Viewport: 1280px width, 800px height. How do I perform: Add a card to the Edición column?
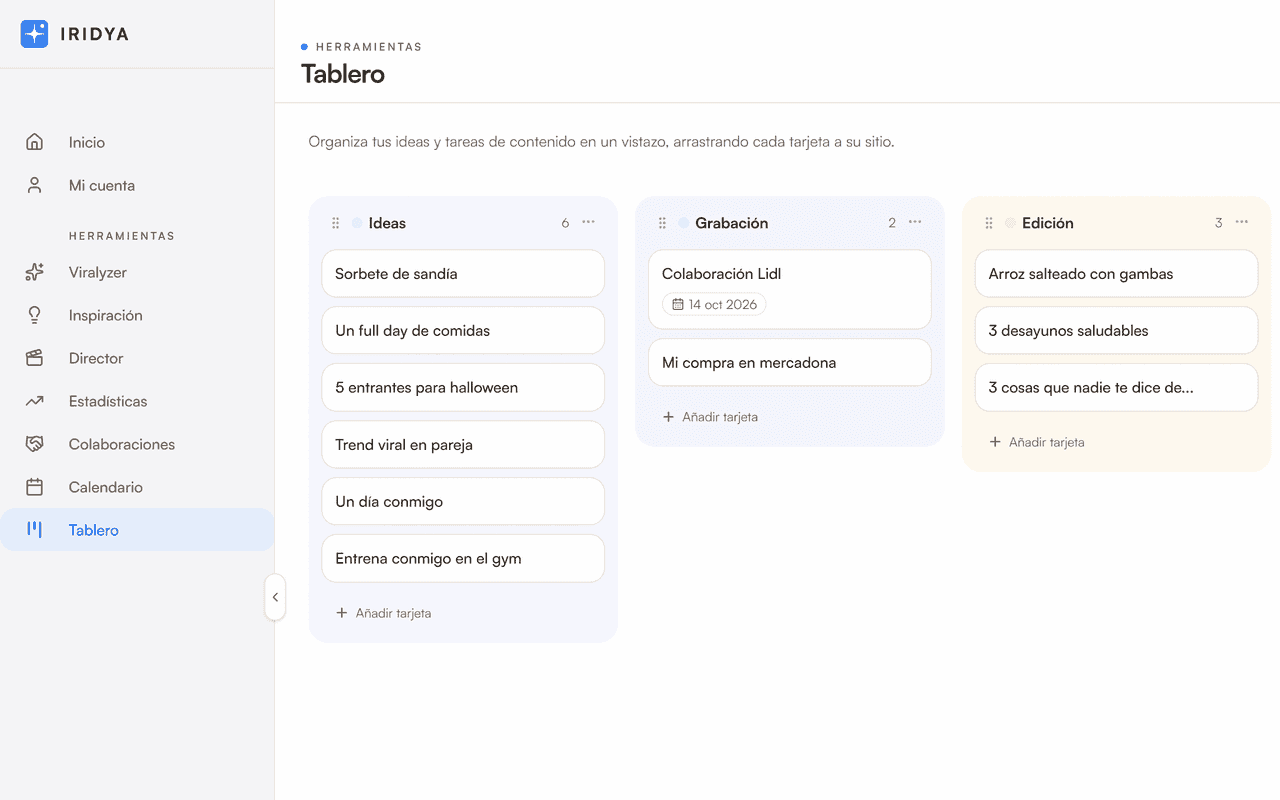(1037, 442)
